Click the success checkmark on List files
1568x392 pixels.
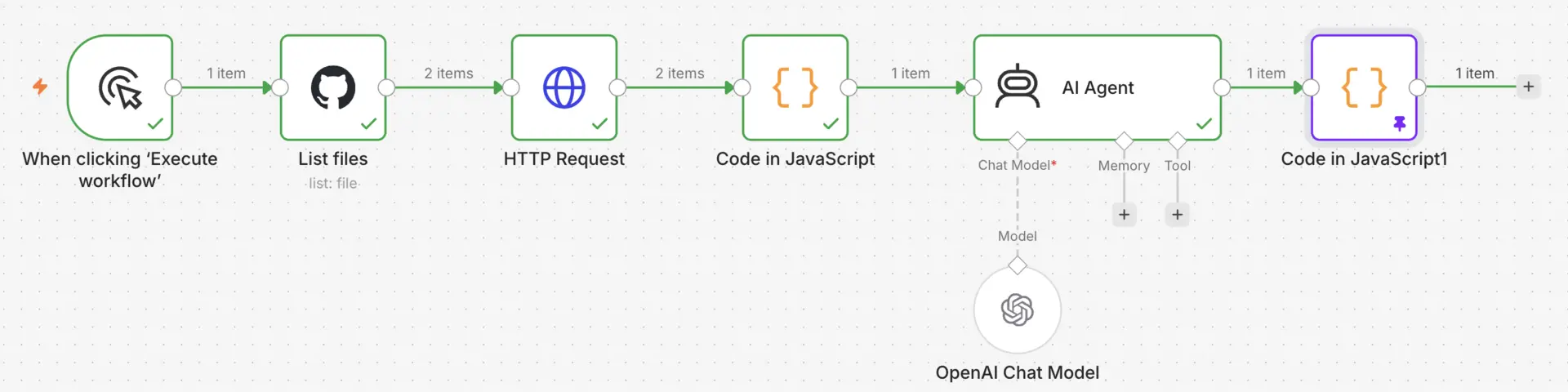tap(368, 123)
